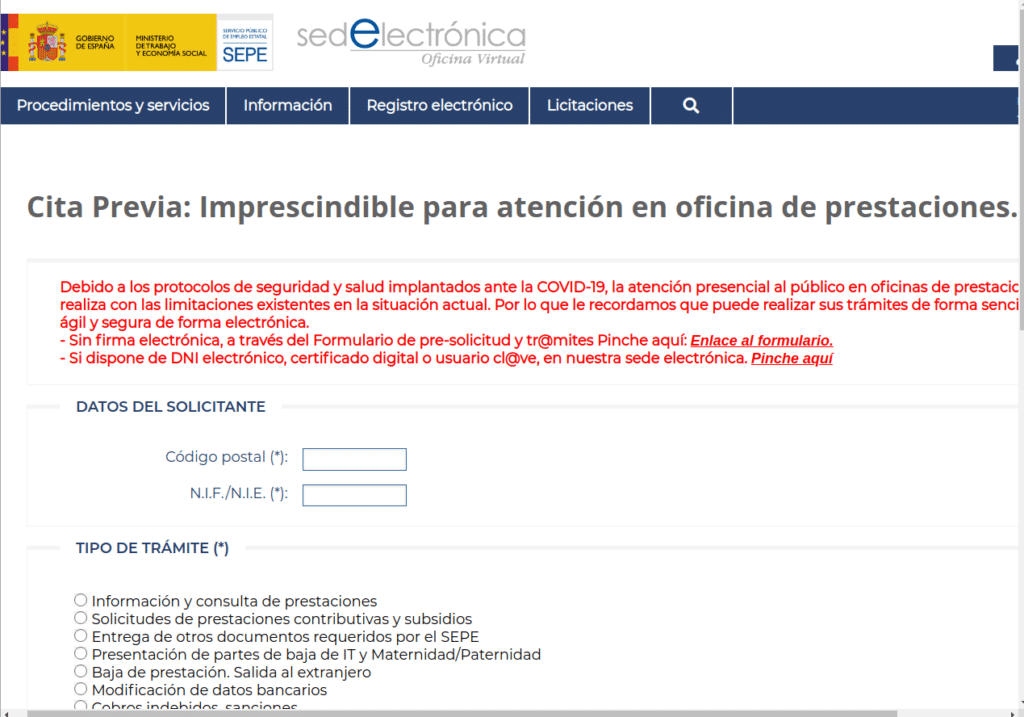Focus the N.I.F./N.I.E. input field
Image resolution: width=1024 pixels, height=717 pixels.
tap(355, 495)
